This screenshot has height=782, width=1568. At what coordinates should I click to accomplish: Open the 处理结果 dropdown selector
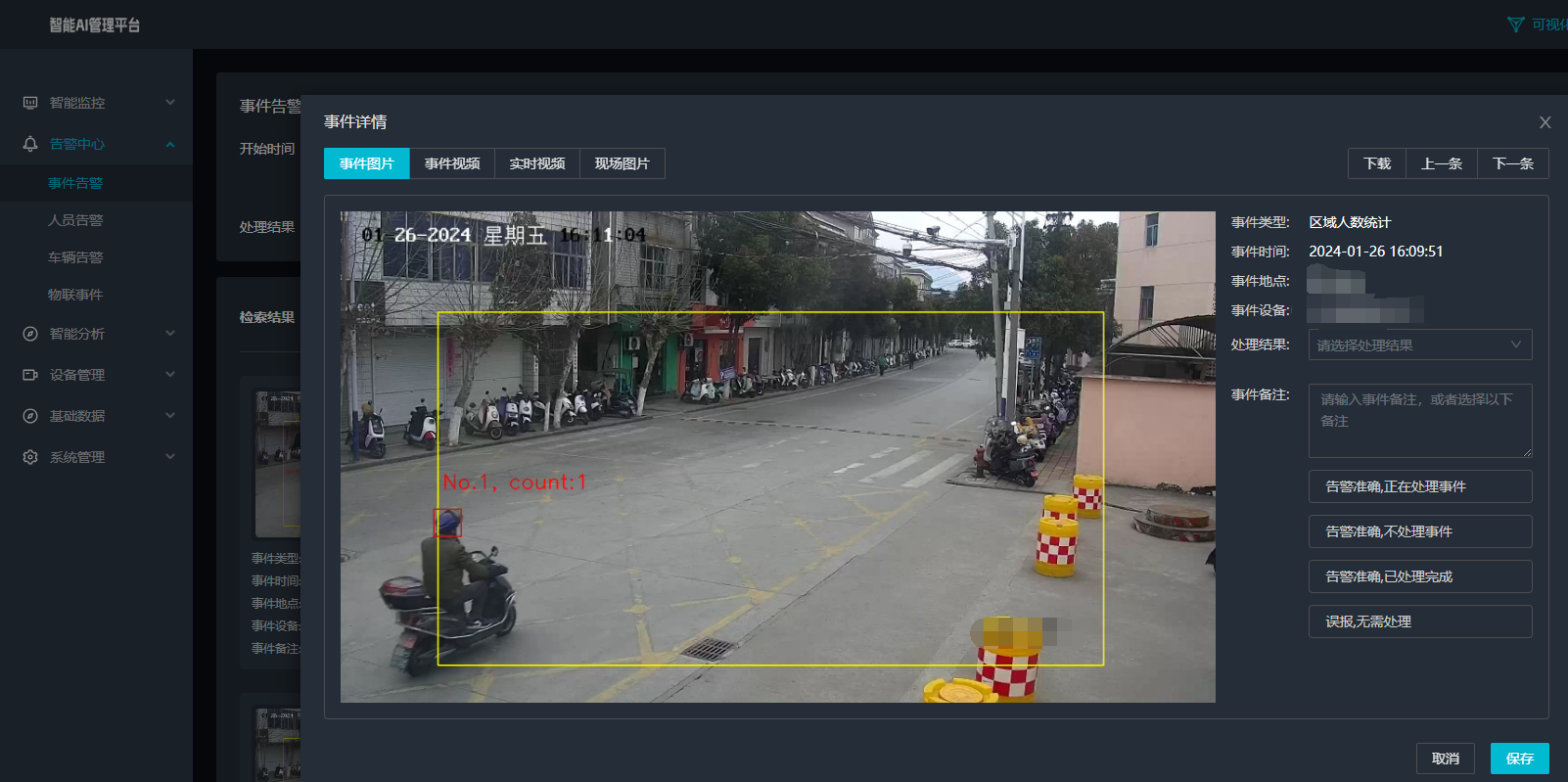pyautogui.click(x=1420, y=345)
